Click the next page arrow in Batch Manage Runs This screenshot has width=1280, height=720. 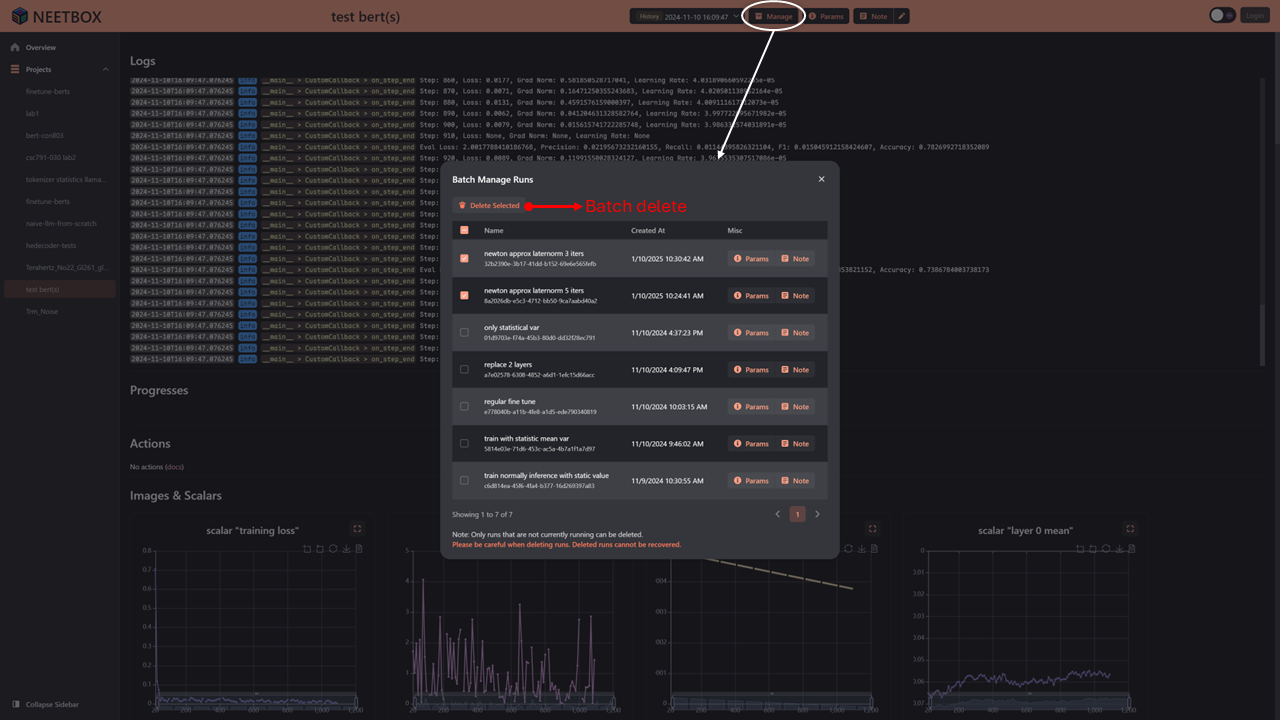pos(817,513)
